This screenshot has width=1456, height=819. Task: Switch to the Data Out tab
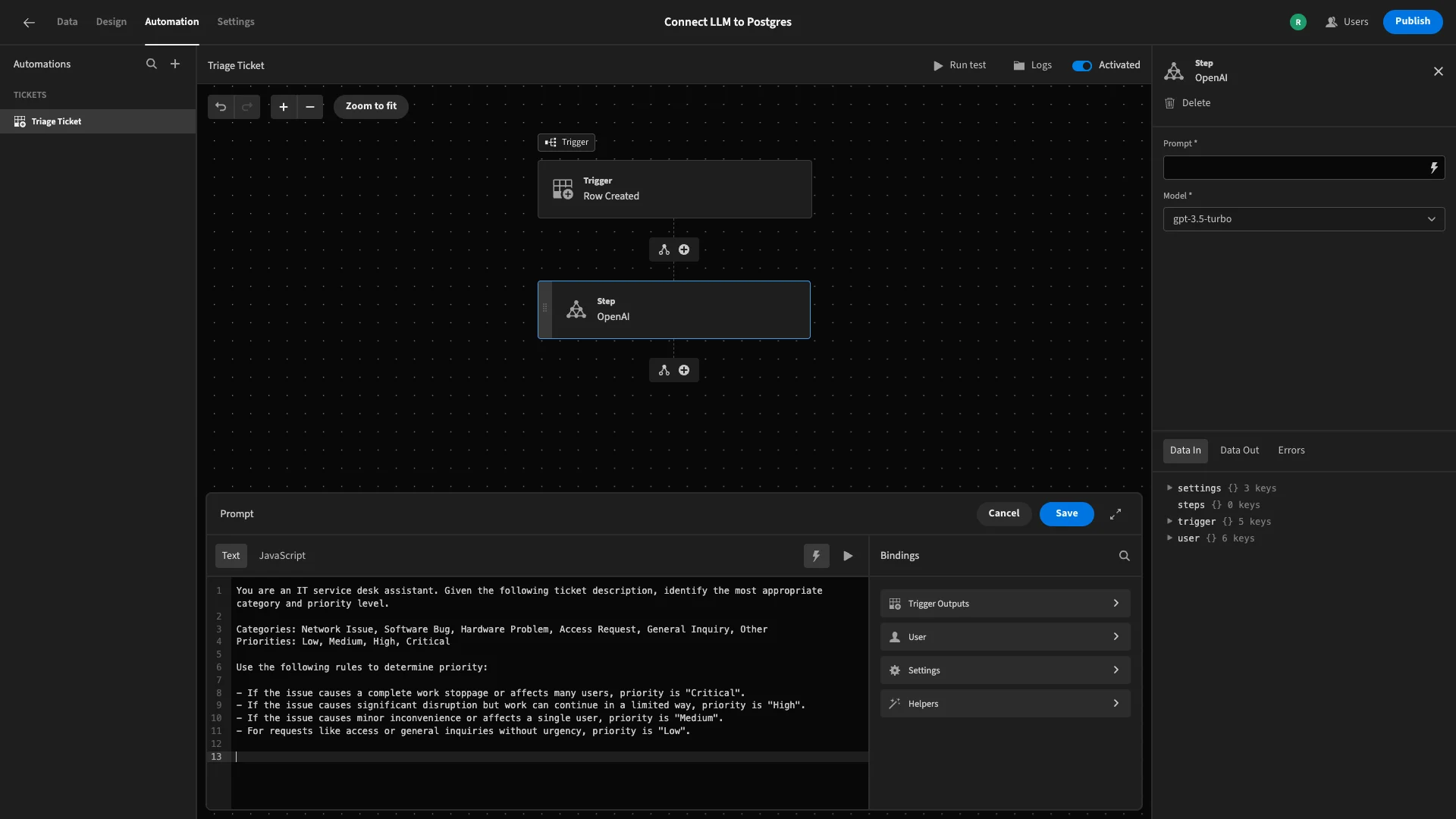(x=1240, y=450)
